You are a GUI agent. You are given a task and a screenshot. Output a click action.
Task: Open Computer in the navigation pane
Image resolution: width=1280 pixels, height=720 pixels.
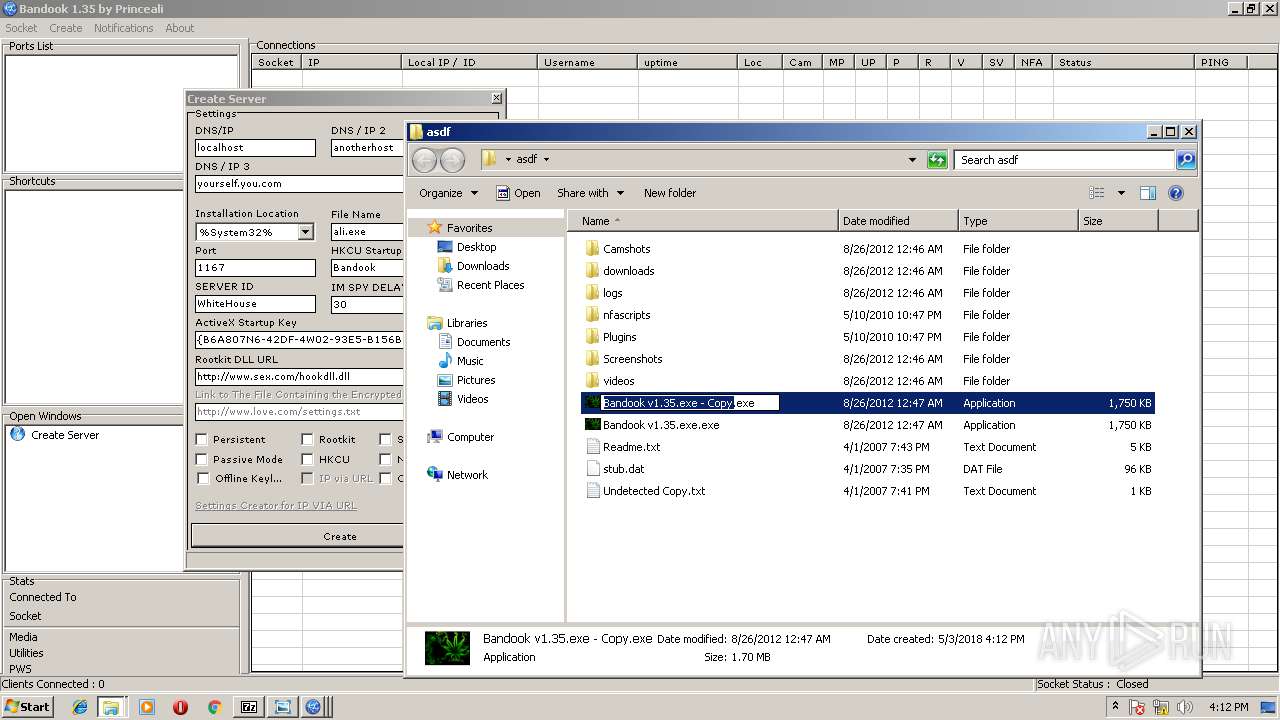(x=460, y=437)
